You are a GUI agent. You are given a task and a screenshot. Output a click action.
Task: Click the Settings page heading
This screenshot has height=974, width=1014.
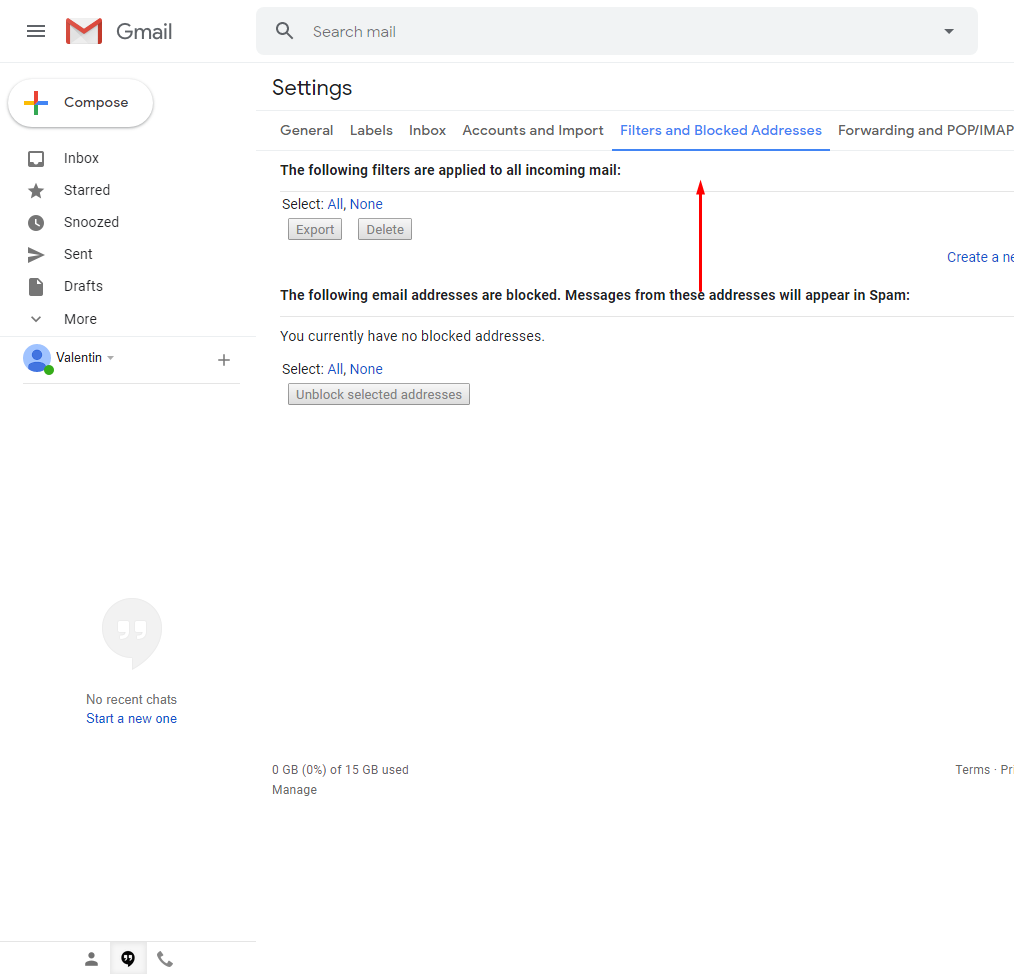click(312, 87)
